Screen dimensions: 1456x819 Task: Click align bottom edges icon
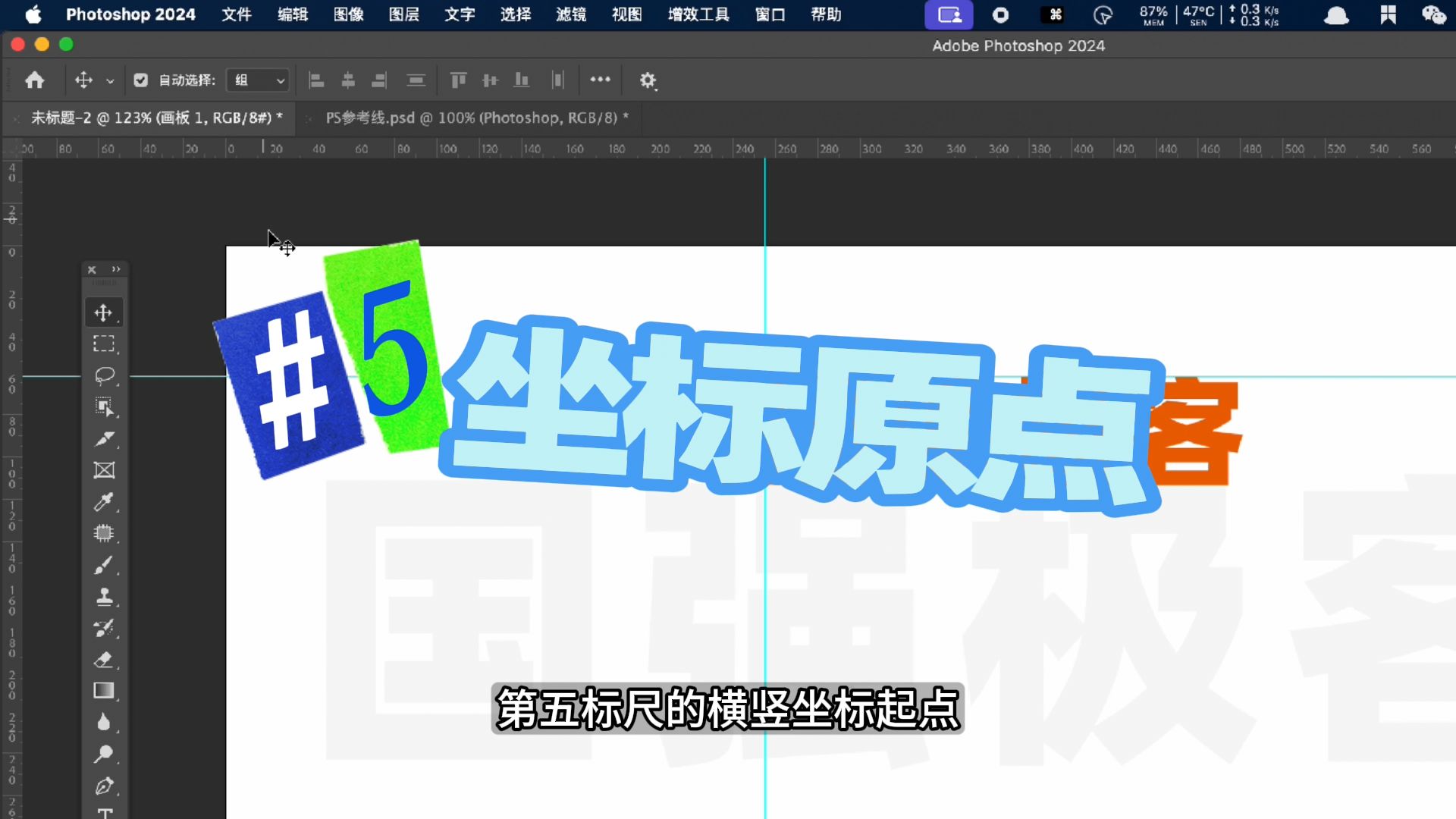522,80
